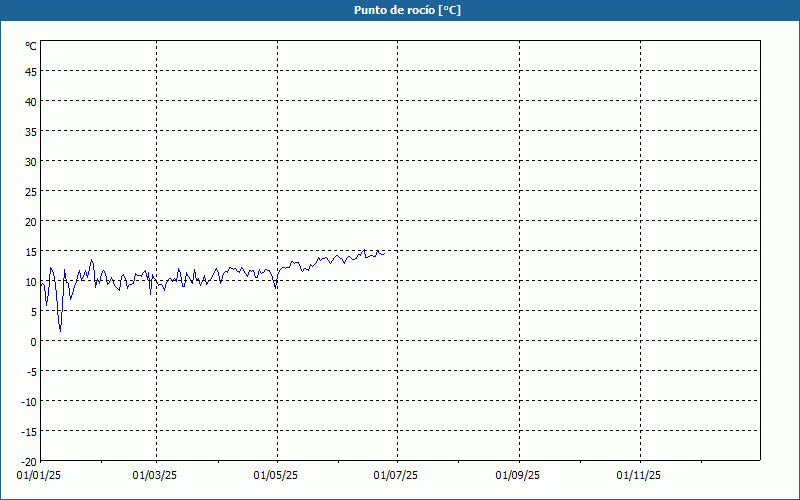Select the 25 value on the temperature axis
This screenshot has width=800, height=500.
click(x=31, y=192)
